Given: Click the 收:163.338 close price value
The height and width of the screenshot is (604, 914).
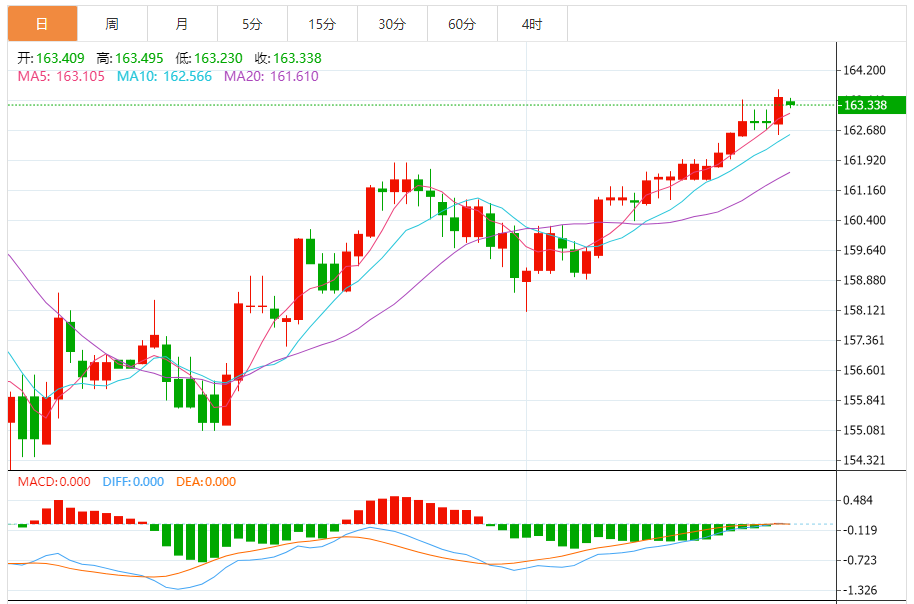Looking at the screenshot, I should pos(288,58).
